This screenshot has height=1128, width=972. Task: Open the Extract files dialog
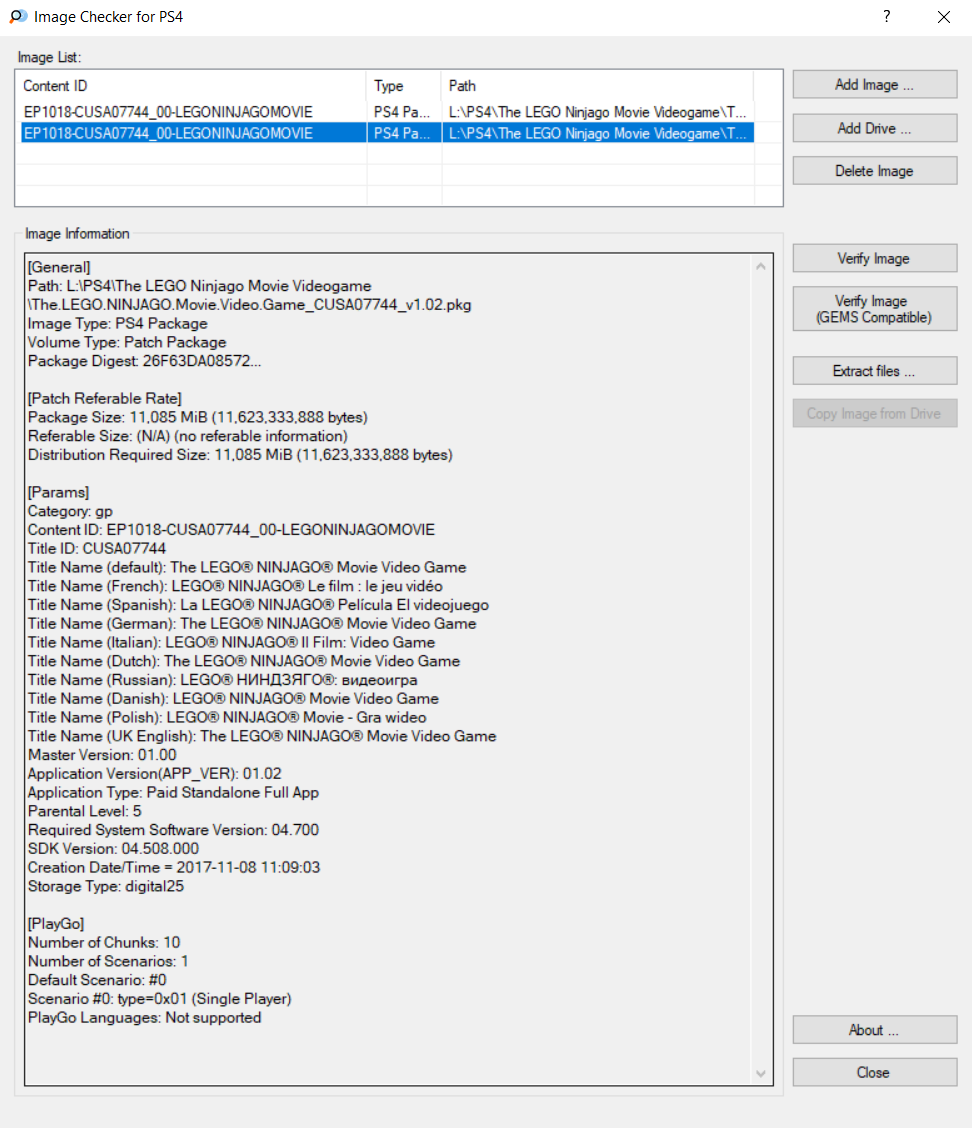click(874, 371)
